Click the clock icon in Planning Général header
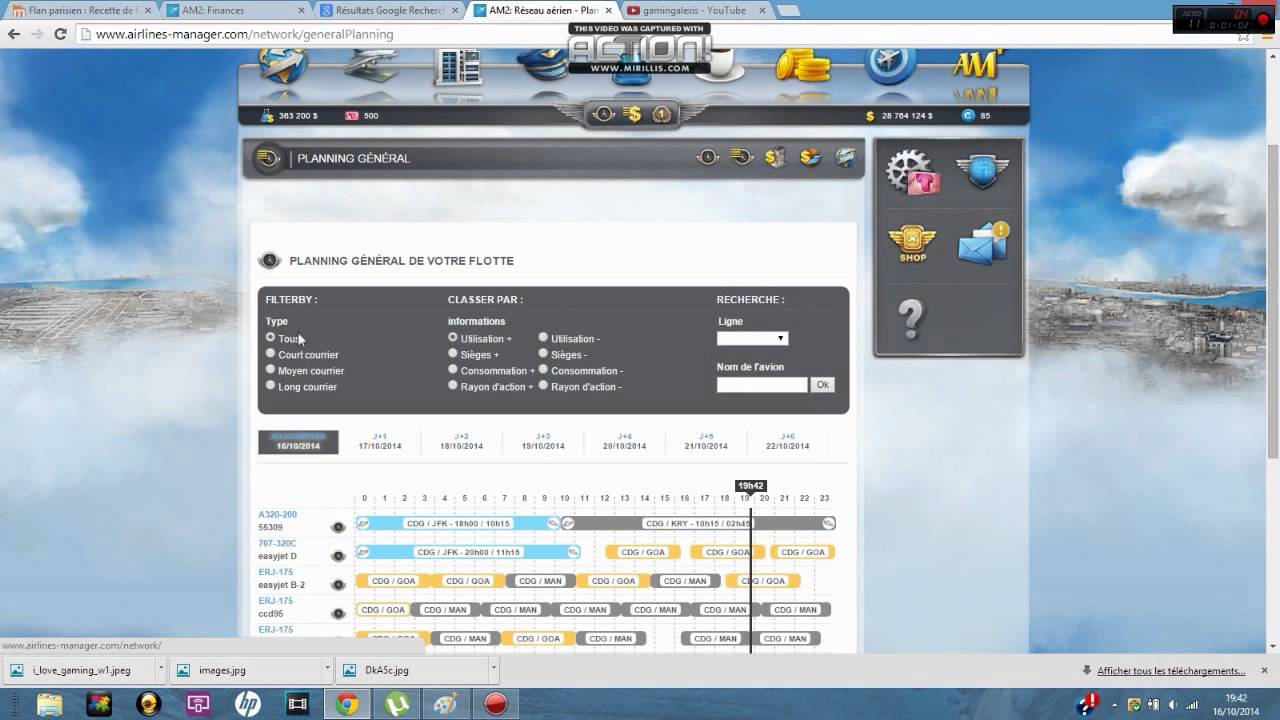The image size is (1280, 720). (708, 157)
